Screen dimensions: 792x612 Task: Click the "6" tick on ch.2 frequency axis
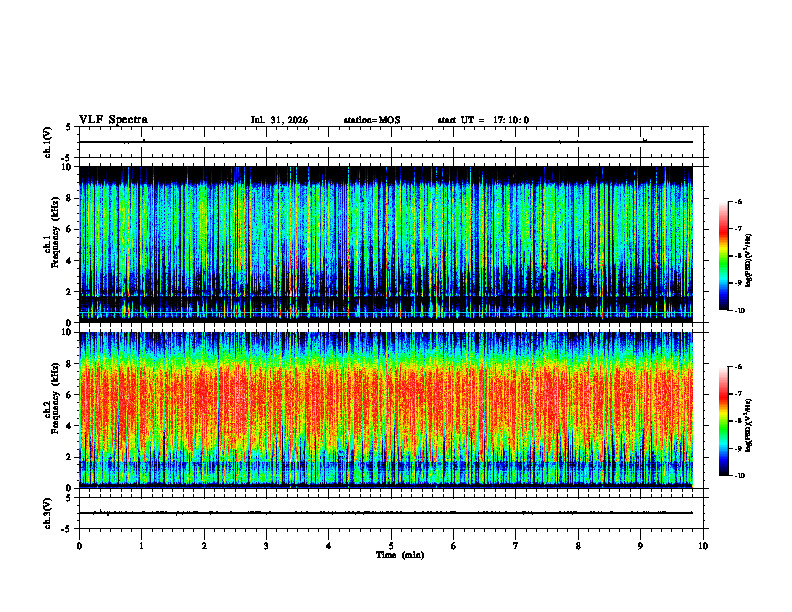69,395
